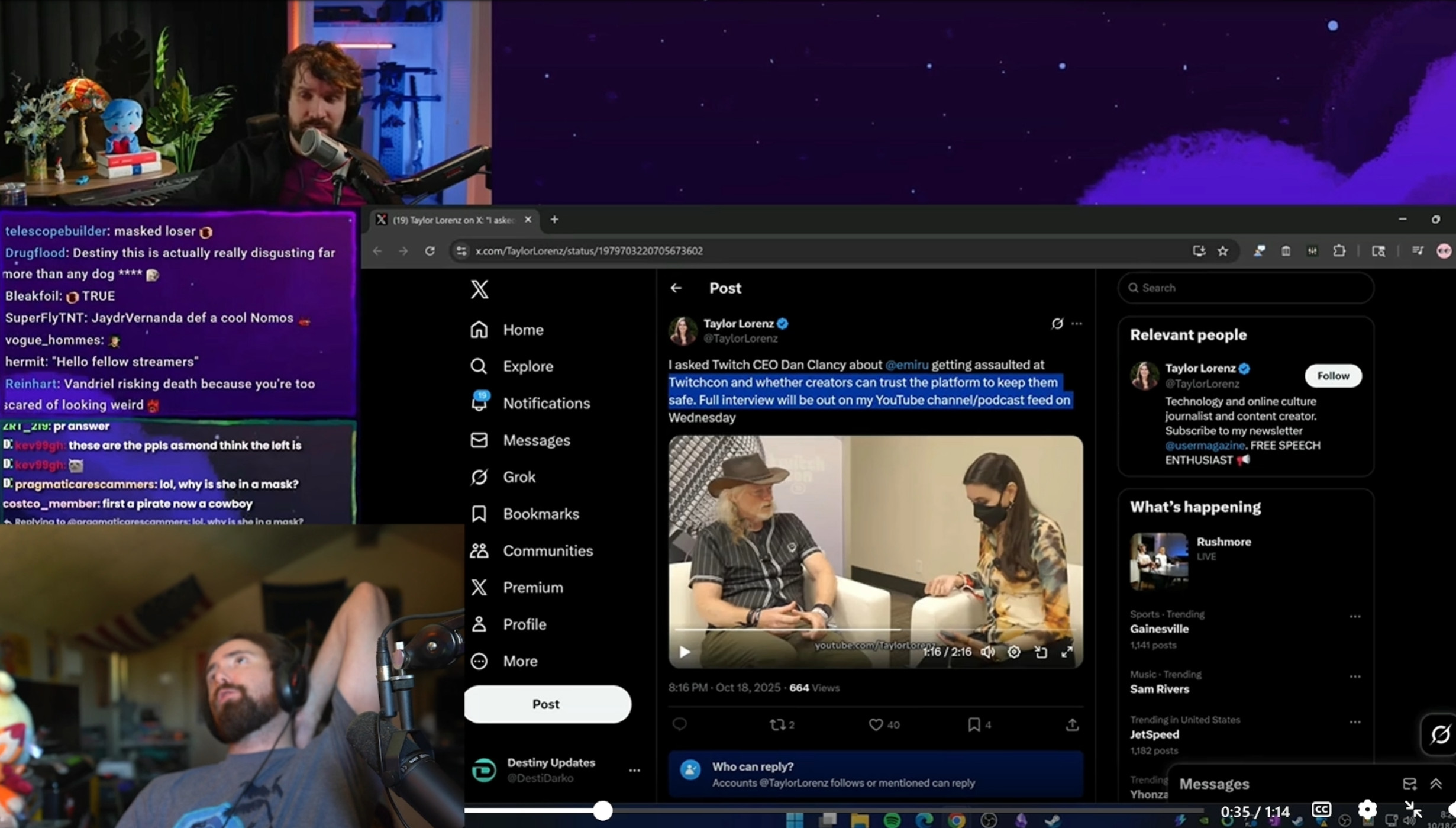The height and width of the screenshot is (828, 1456).
Task: Bookmark the Taylor Lorenz post
Action: [x=974, y=724]
